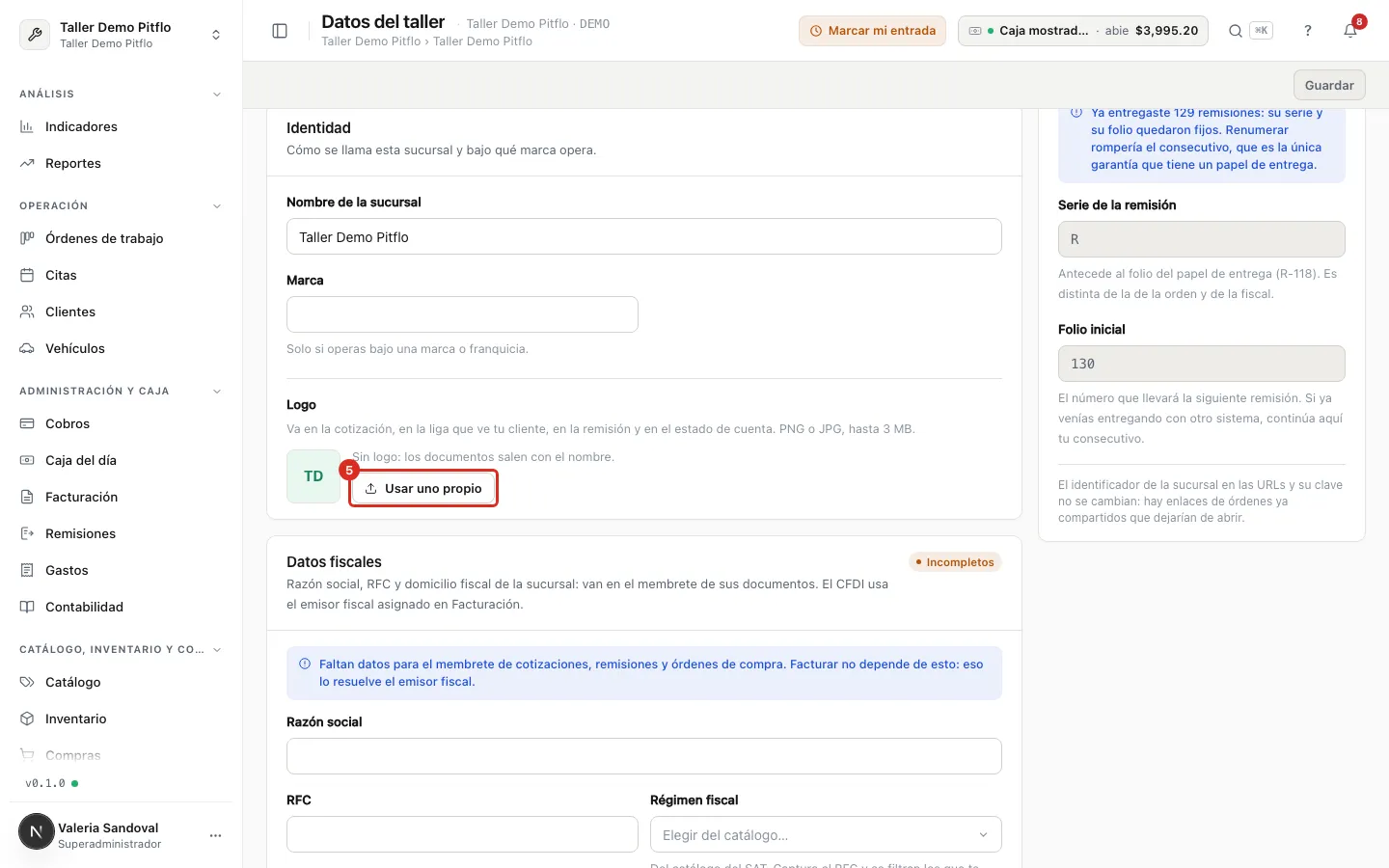The width and height of the screenshot is (1389, 868).
Task: Click the TD logo placeholder thumbnail
Action: [x=313, y=476]
